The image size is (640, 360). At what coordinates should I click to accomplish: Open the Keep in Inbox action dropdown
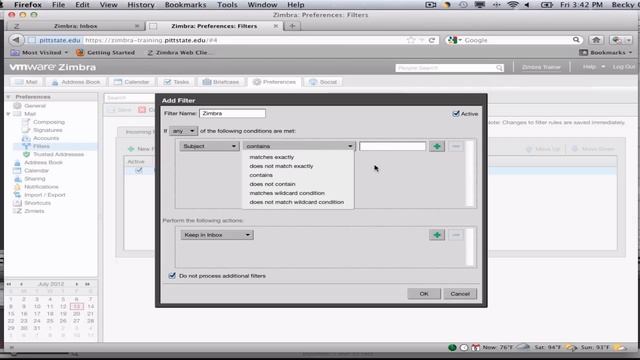pyautogui.click(x=217, y=235)
